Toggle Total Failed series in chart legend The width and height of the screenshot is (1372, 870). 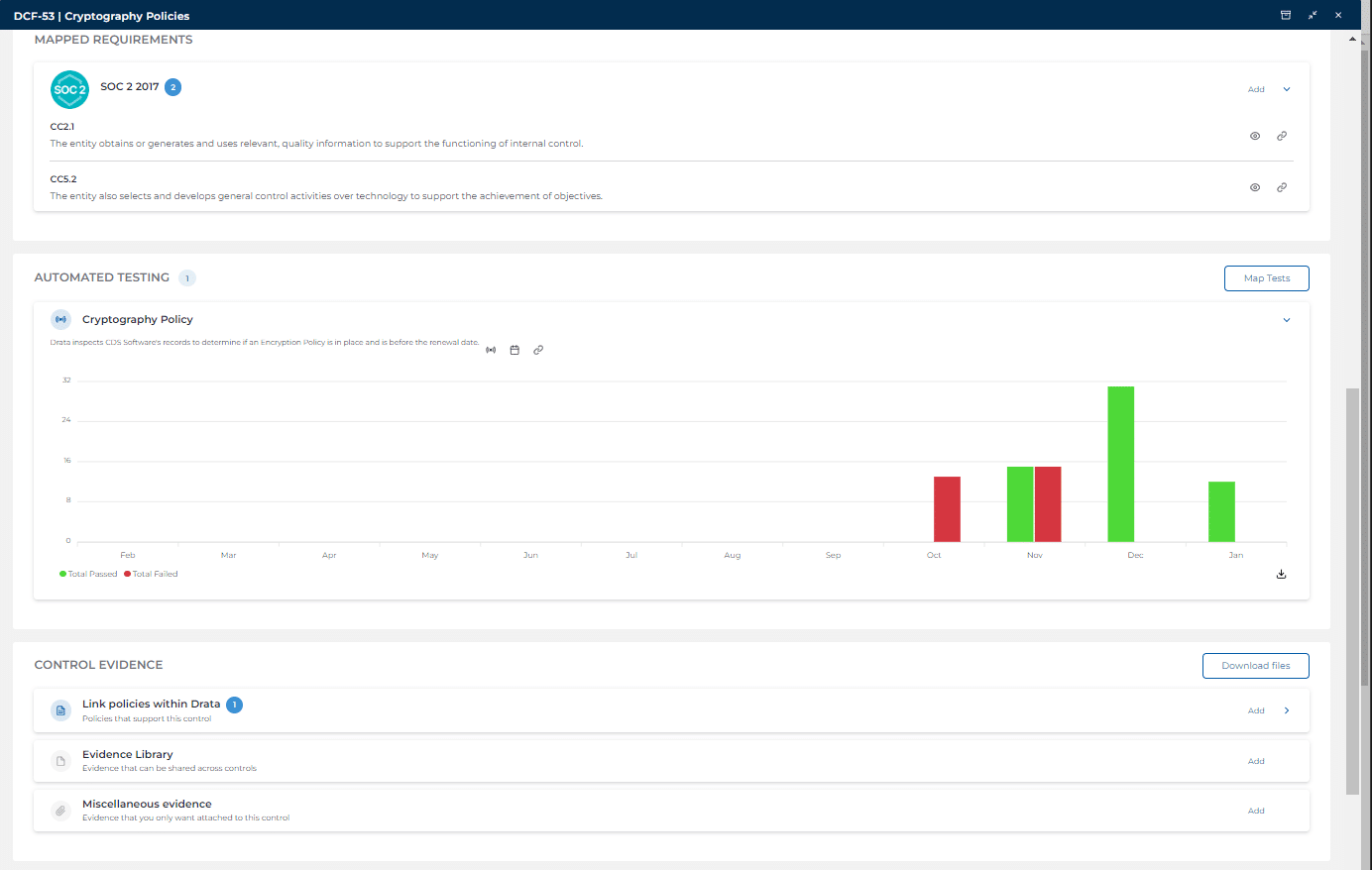[152, 574]
